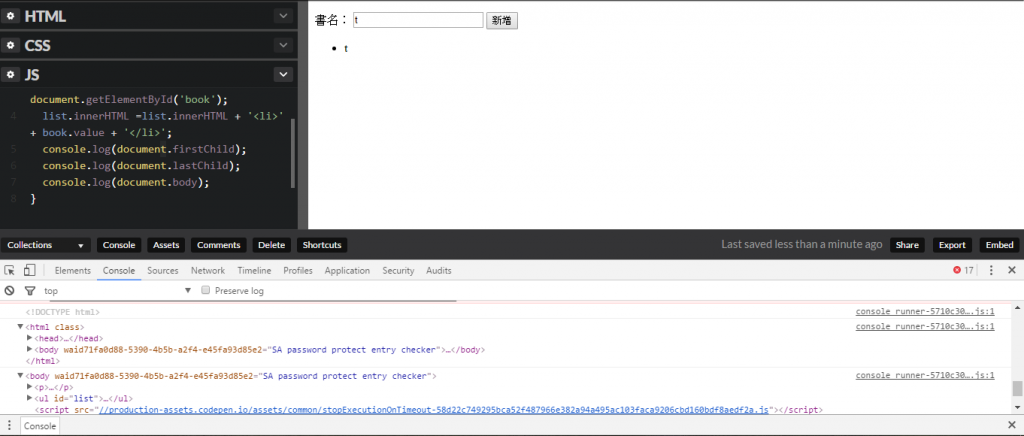Click the DOCTYPE html log entry
This screenshot has height=436, width=1024.
(63, 312)
